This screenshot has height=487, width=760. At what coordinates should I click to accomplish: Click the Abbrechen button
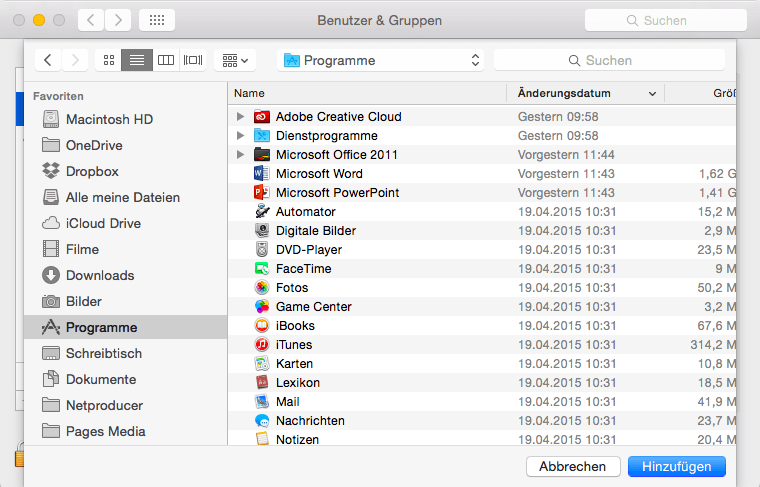[572, 466]
